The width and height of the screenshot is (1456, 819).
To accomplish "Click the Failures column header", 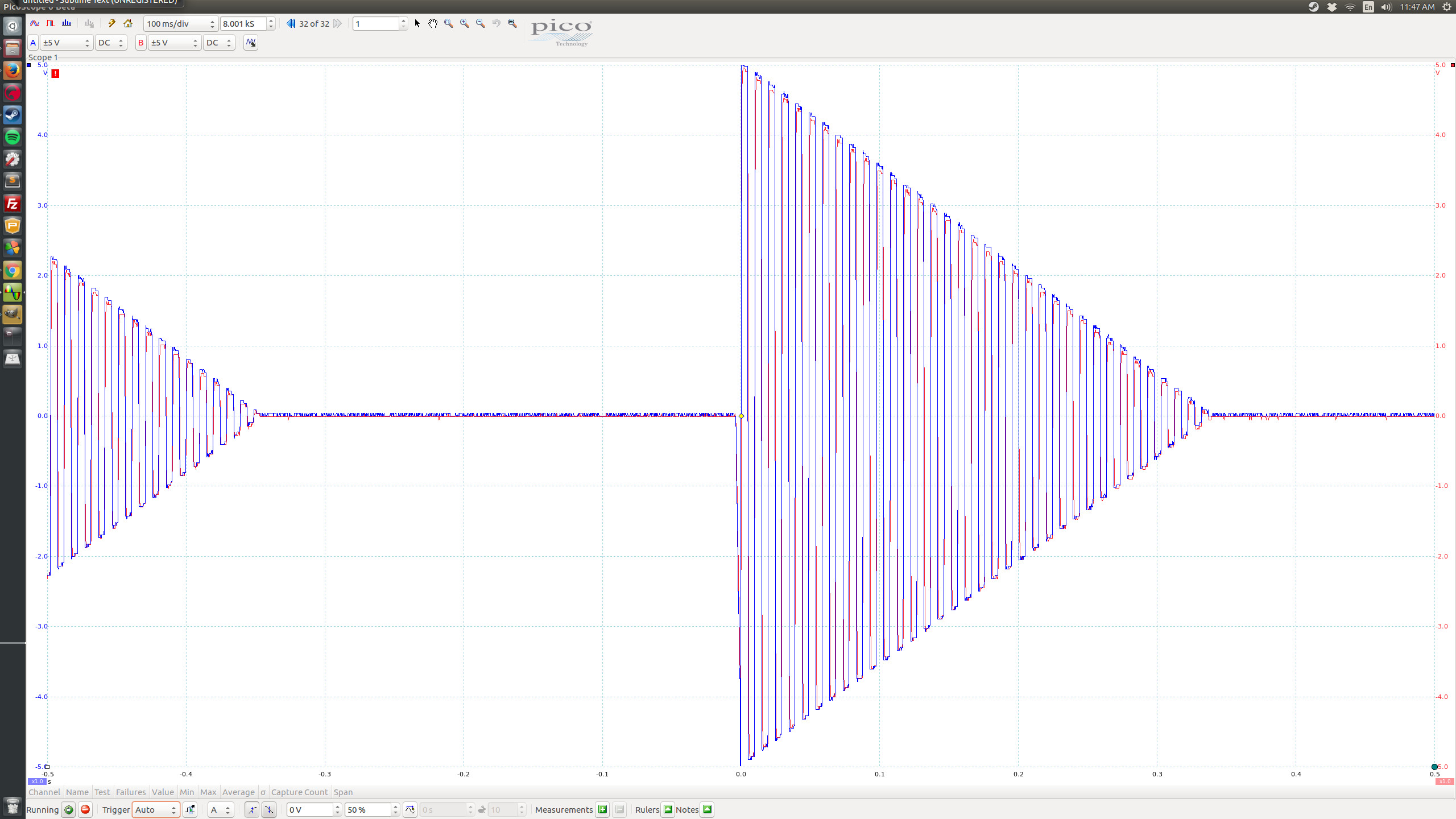I will coord(131,792).
